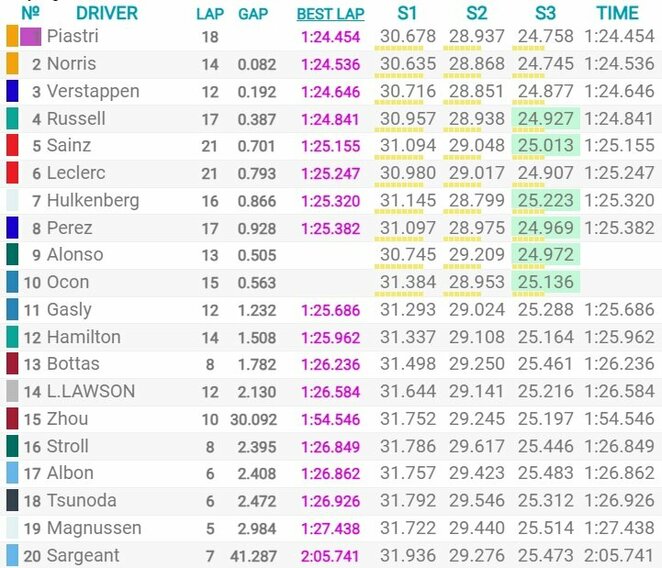Click the LAP column header
The height and width of the screenshot is (568, 662).
coord(210,14)
